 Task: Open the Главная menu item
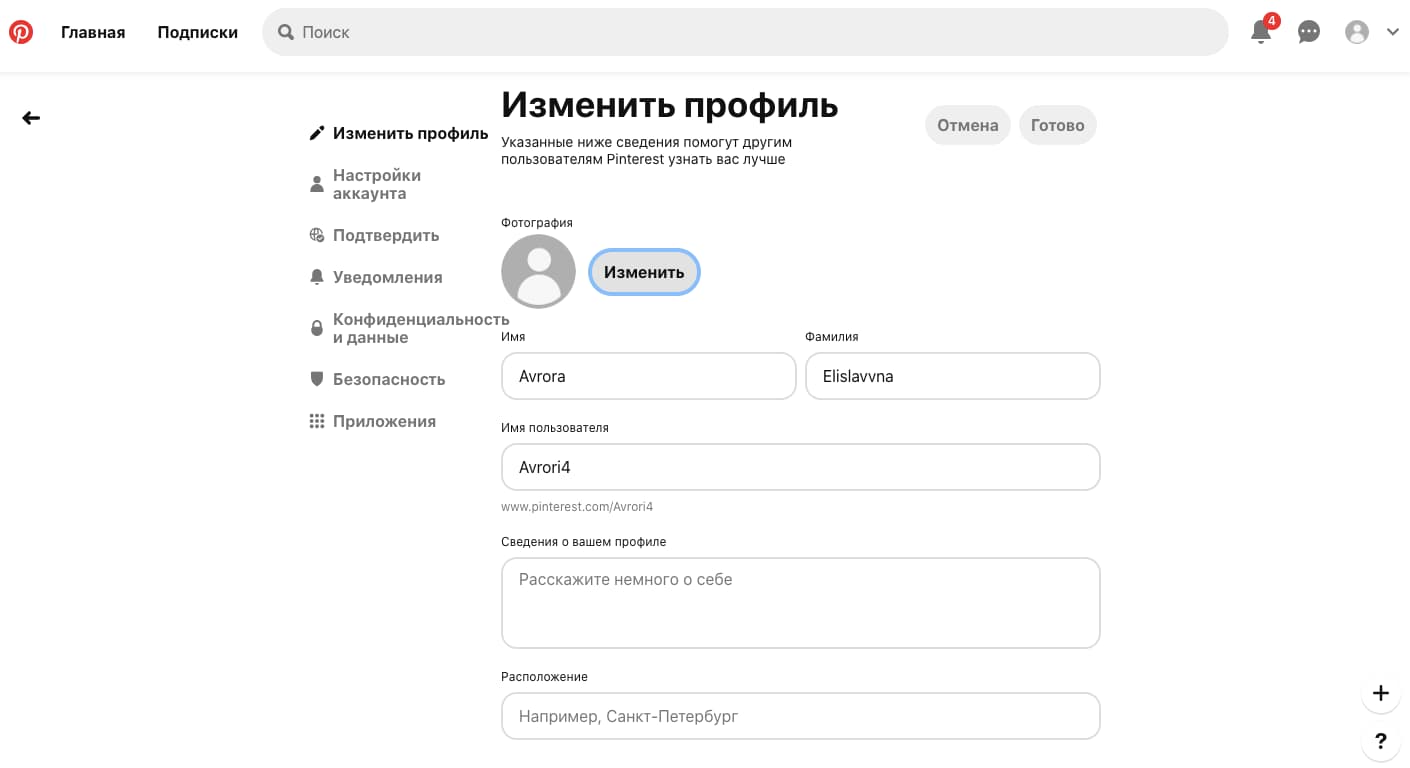point(92,31)
